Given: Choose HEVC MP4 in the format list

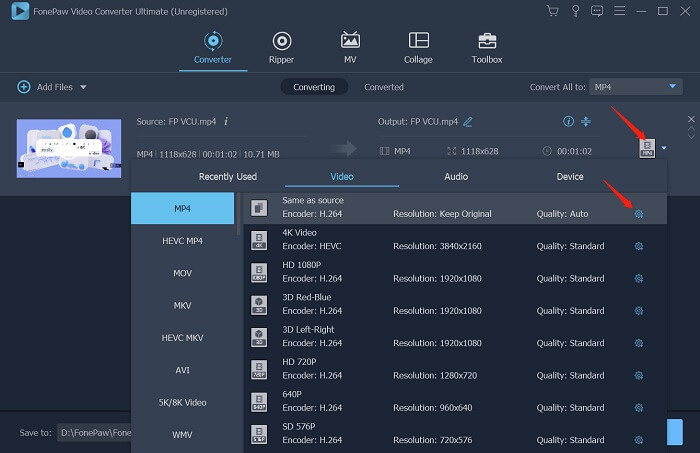Looking at the screenshot, I should pyautogui.click(x=183, y=241).
